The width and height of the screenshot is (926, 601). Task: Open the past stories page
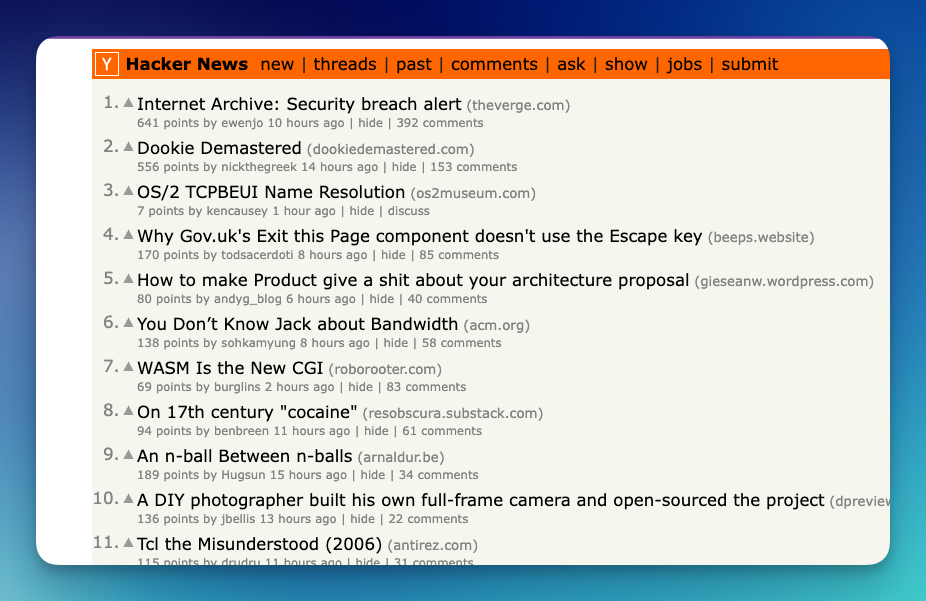pyautogui.click(x=413, y=64)
